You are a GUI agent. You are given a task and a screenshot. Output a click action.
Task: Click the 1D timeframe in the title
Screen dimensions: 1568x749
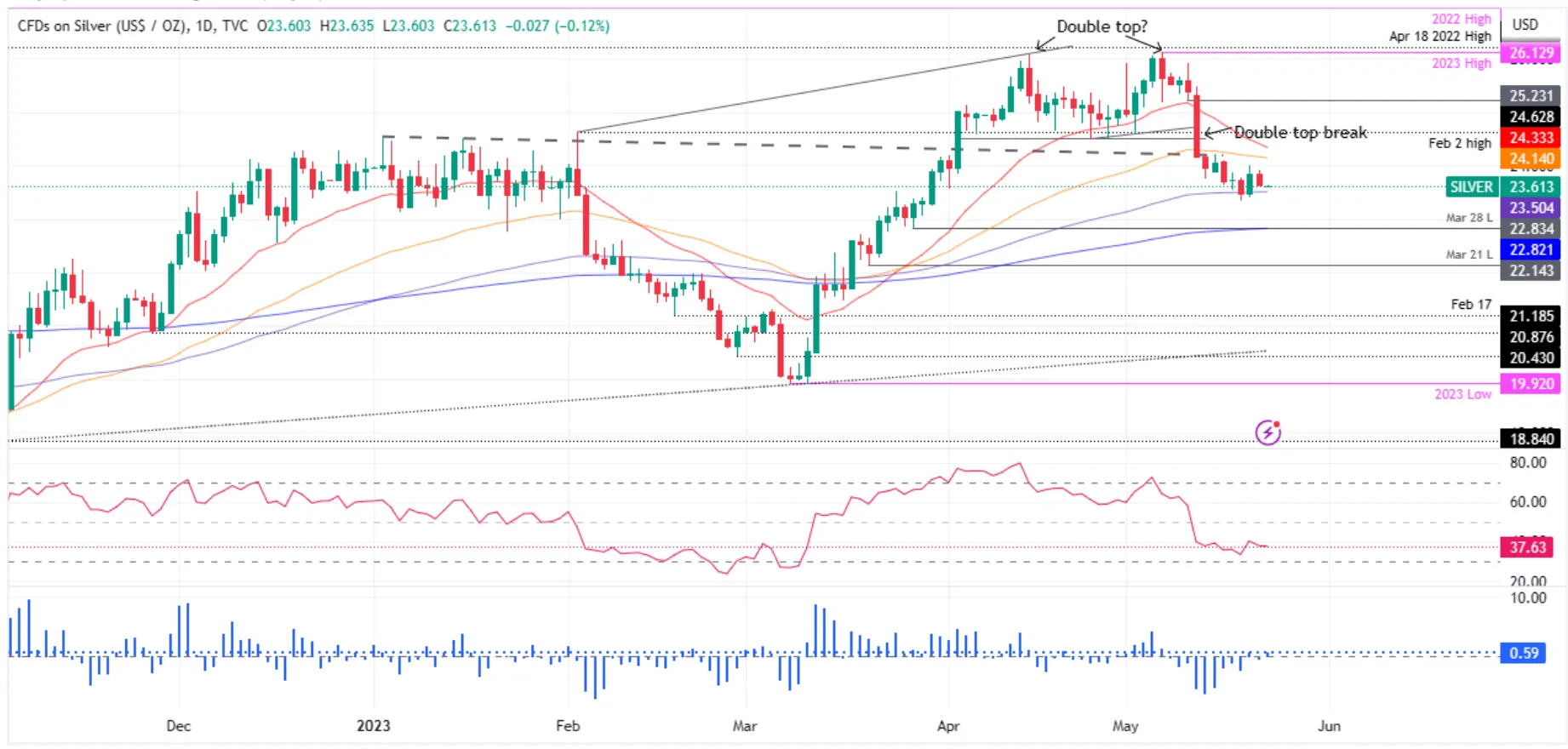[x=204, y=26]
